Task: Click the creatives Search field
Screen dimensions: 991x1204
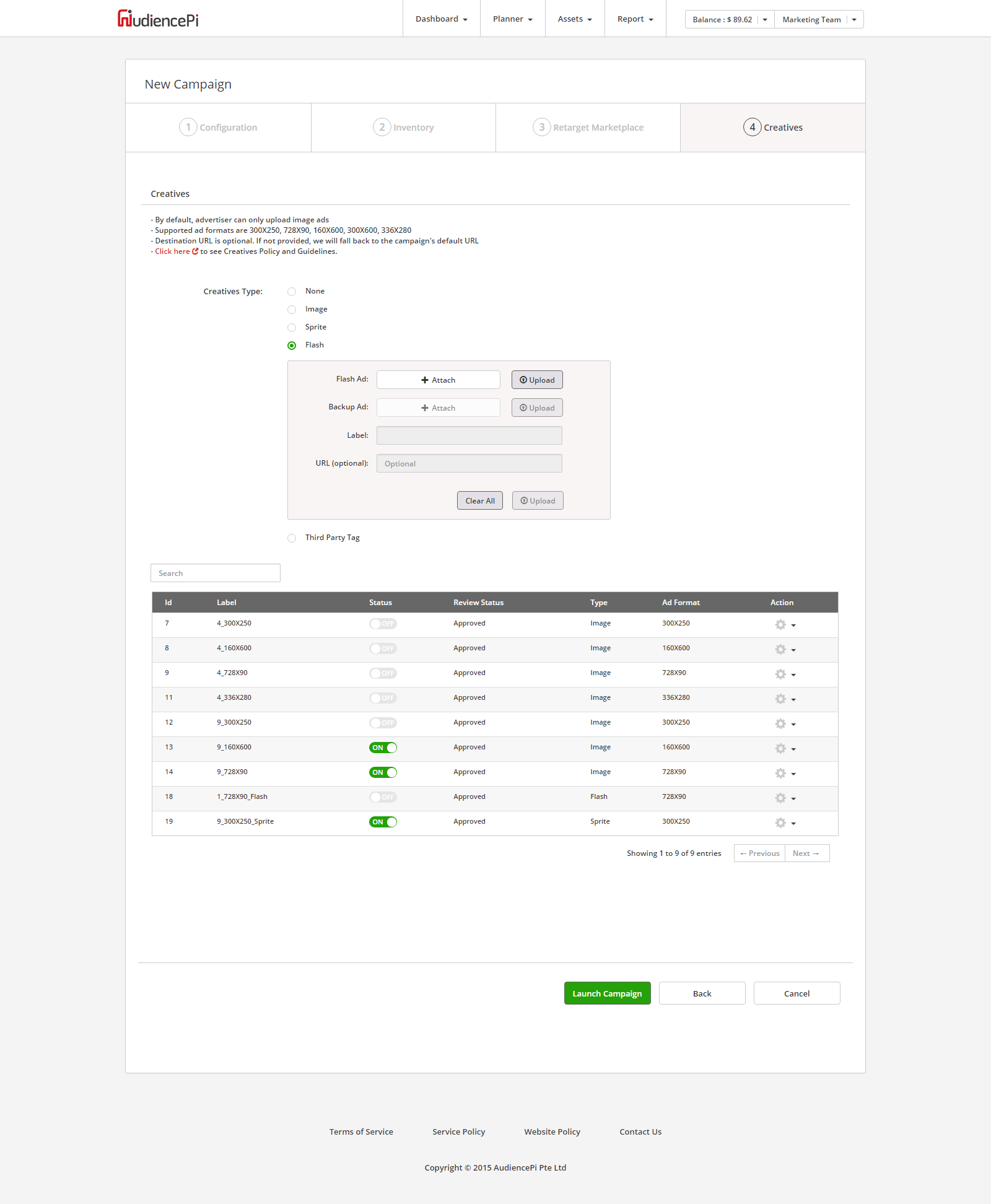Action: coord(216,574)
